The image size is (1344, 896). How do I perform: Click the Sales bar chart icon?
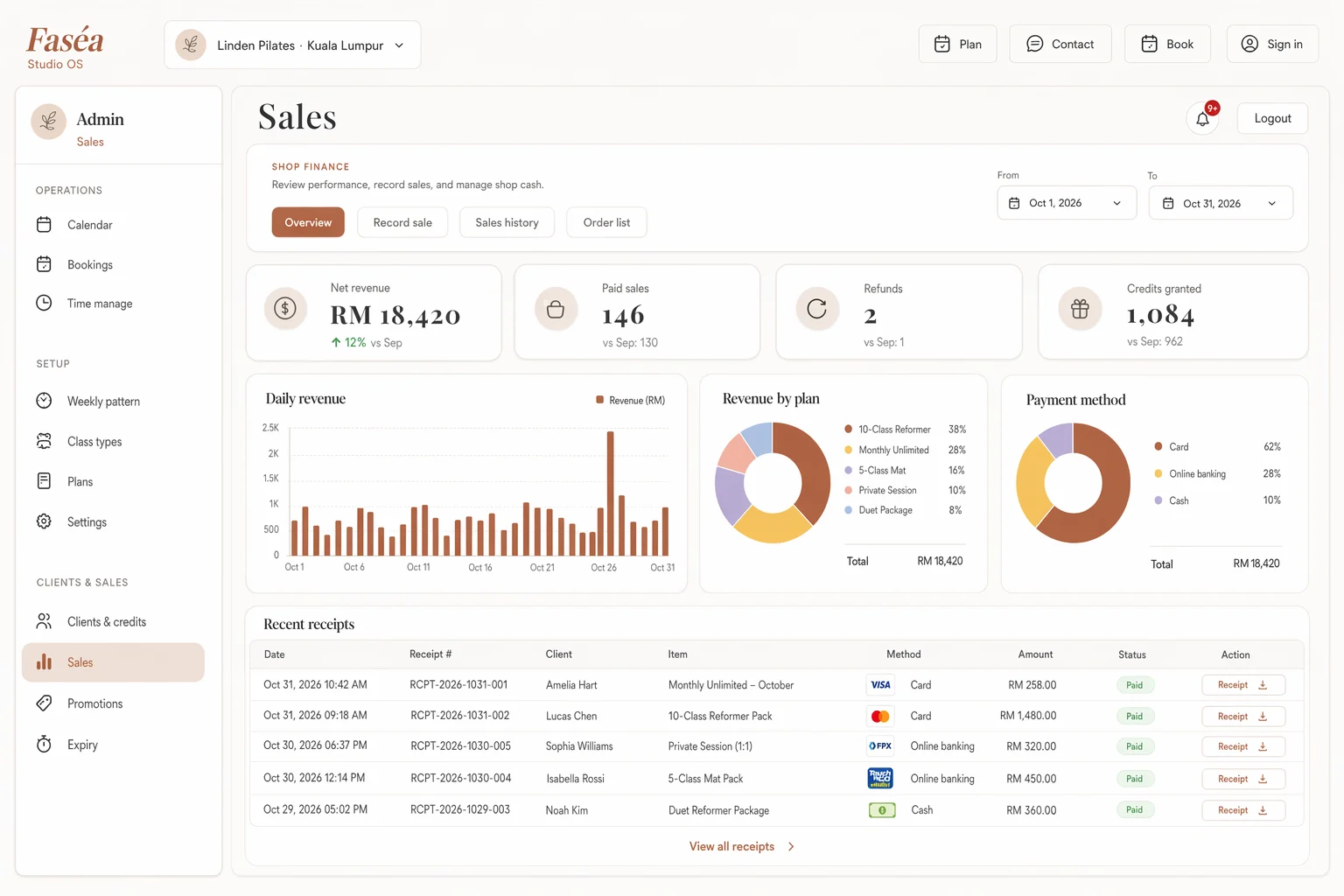[44, 662]
